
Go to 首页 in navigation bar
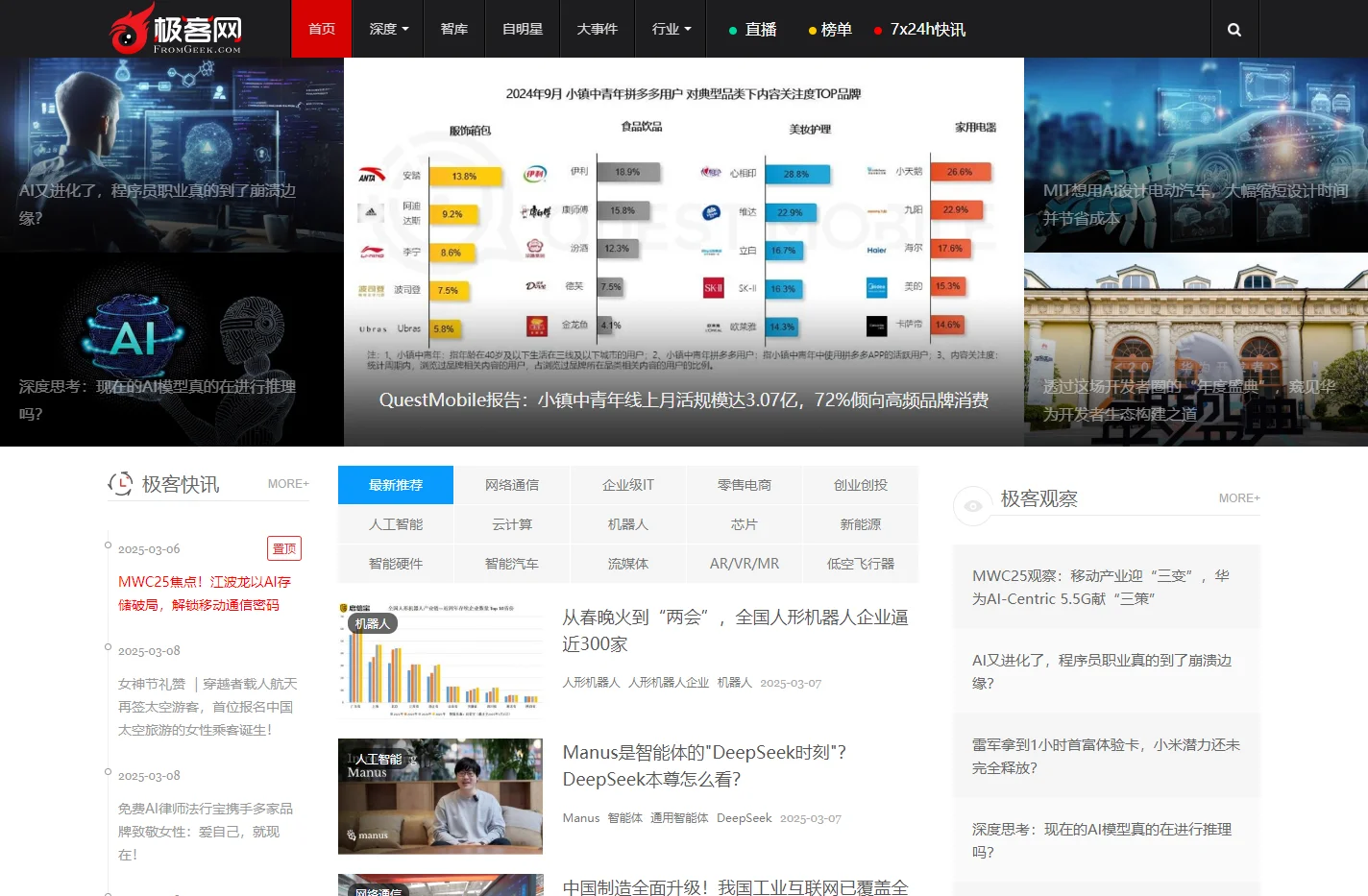coord(322,29)
